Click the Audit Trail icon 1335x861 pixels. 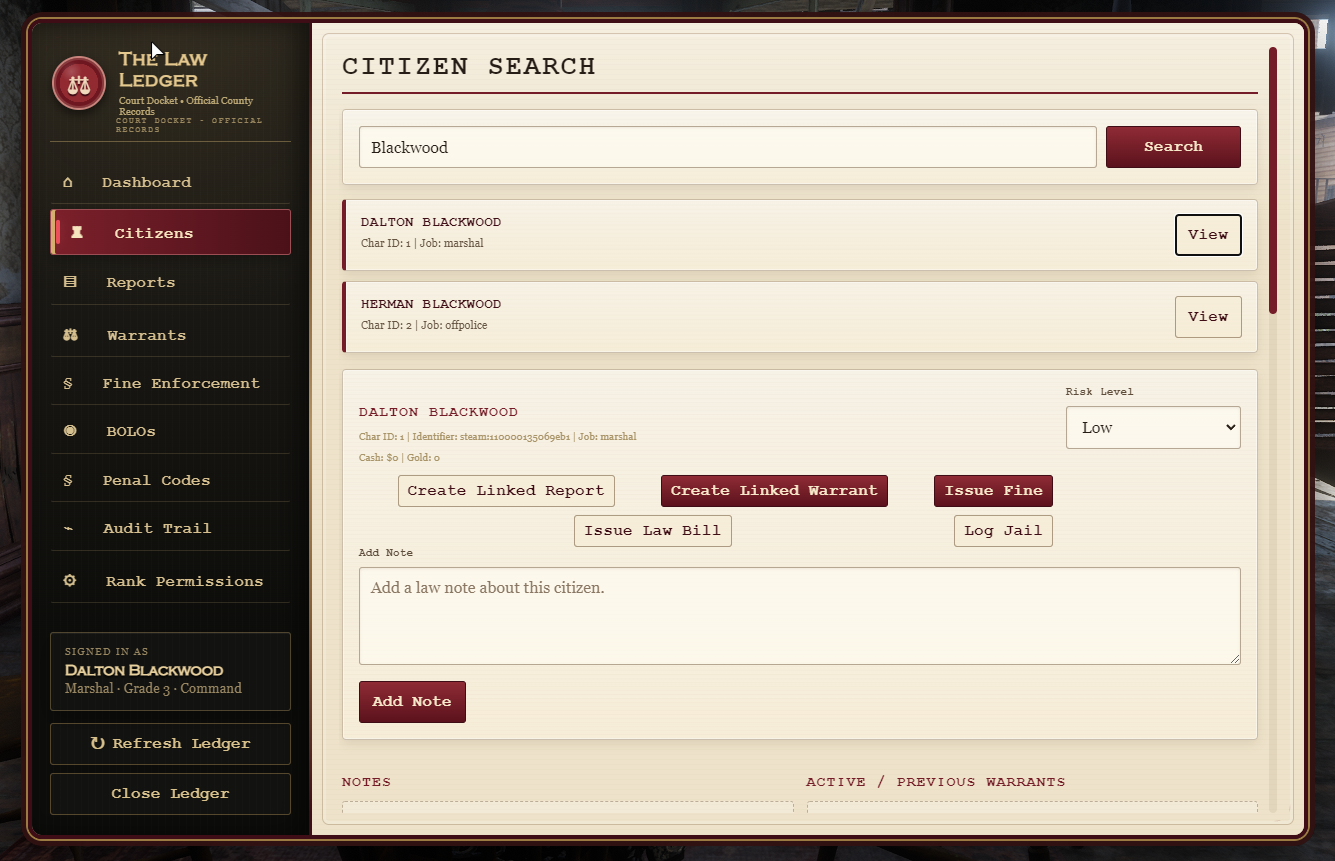pyautogui.click(x=68, y=528)
